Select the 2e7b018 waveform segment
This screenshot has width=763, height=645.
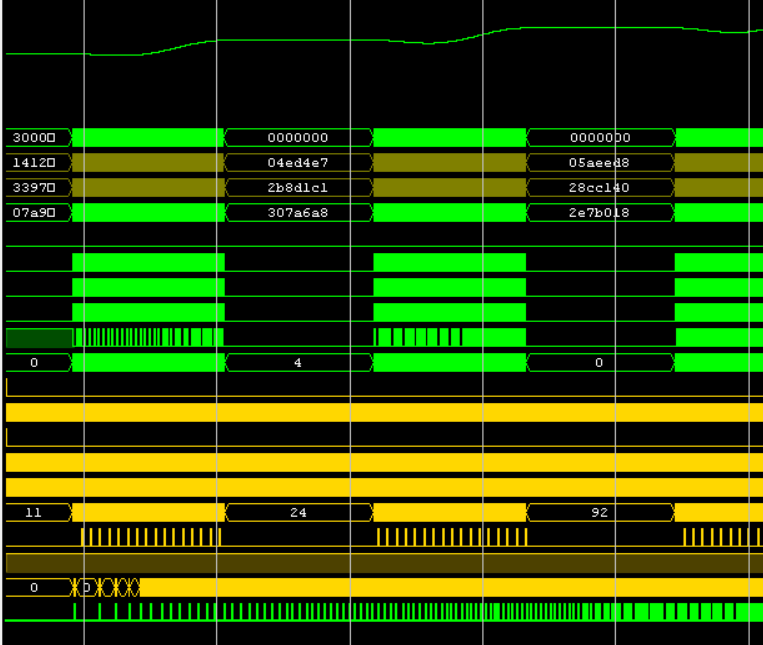point(600,213)
